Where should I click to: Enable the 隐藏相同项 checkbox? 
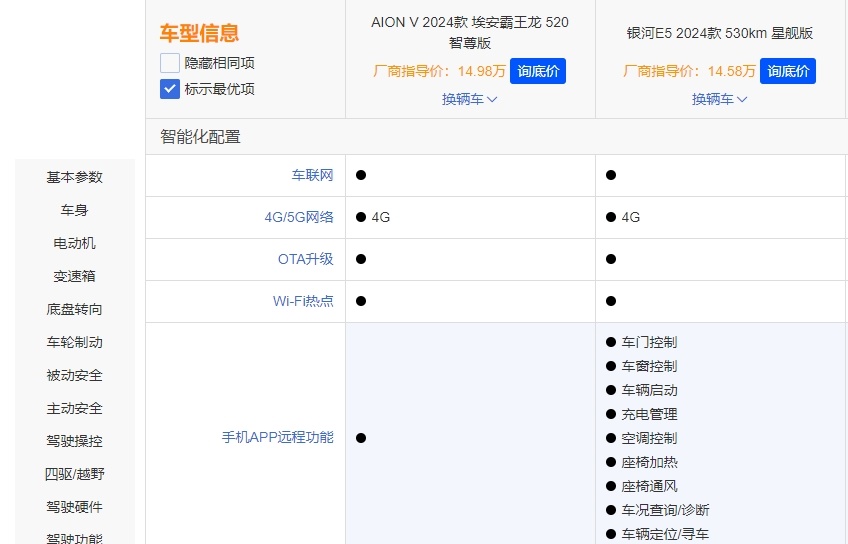[x=170, y=63]
